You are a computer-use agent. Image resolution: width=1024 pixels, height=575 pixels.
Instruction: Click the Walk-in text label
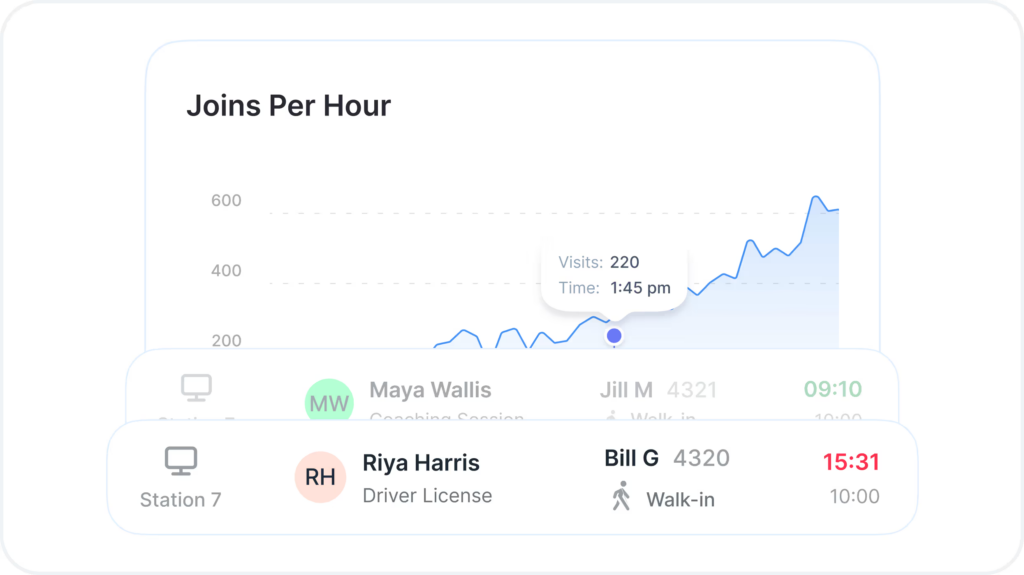click(x=680, y=499)
